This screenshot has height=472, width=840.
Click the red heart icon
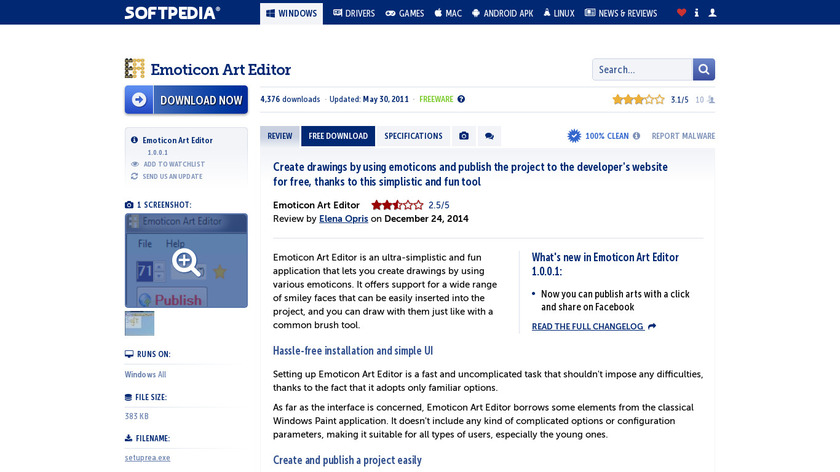pos(681,13)
